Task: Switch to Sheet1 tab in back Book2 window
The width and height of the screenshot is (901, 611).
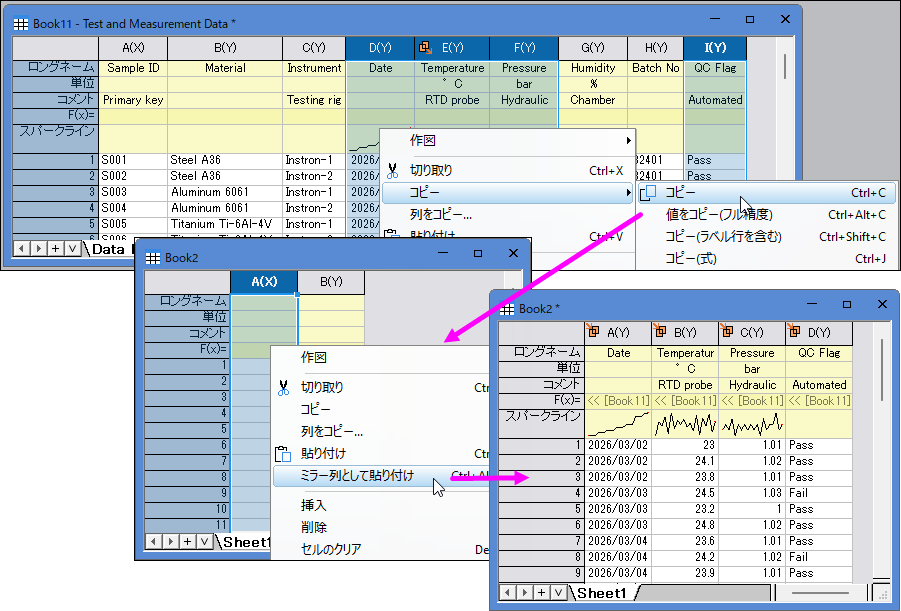Action: (245, 542)
